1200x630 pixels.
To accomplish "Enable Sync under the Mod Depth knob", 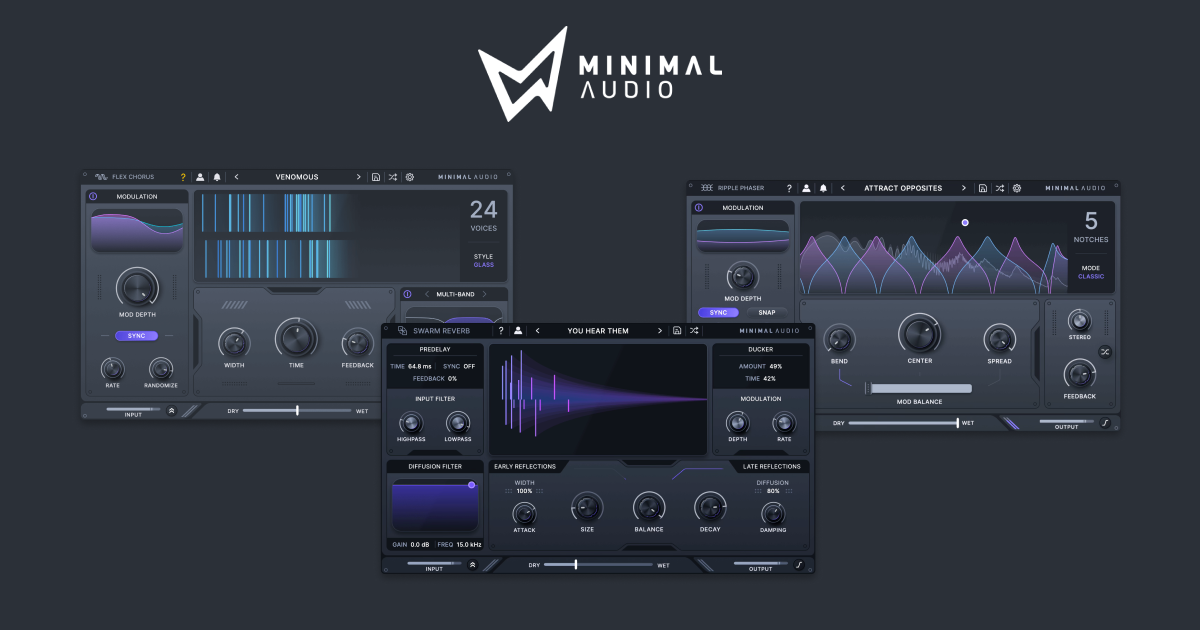I will coord(137,337).
